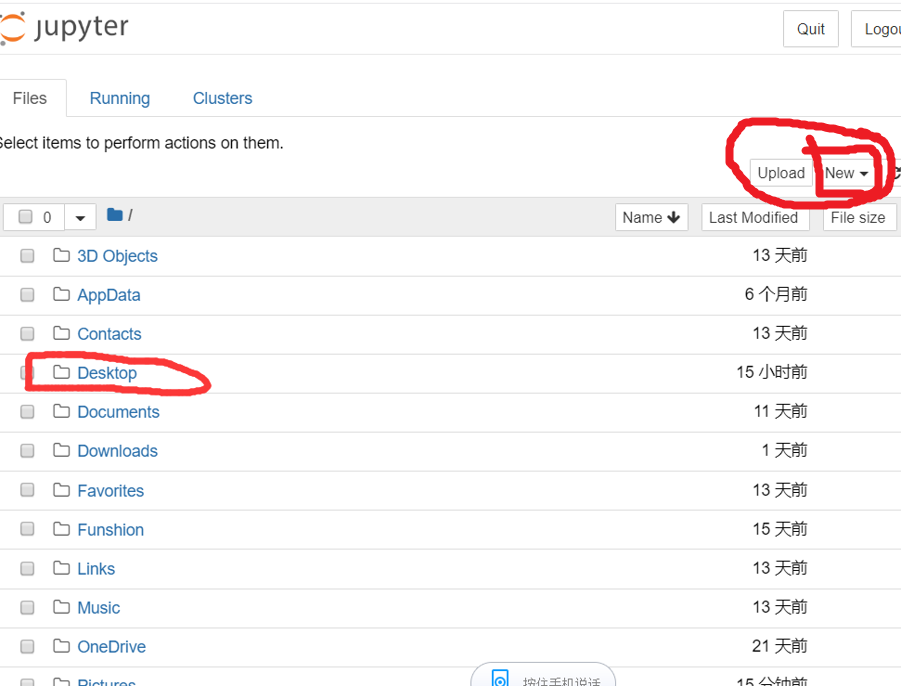901x686 pixels.
Task: Open the selection type dropdown arrow
Action: click(x=80, y=217)
